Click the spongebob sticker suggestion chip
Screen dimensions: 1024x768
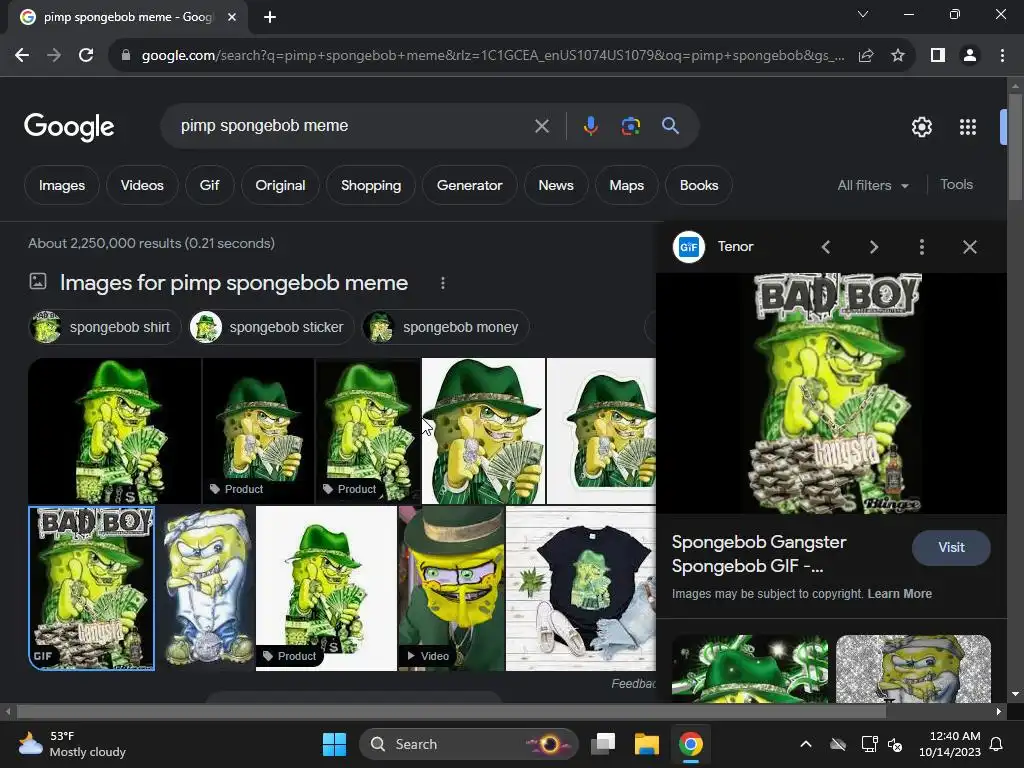[271, 327]
